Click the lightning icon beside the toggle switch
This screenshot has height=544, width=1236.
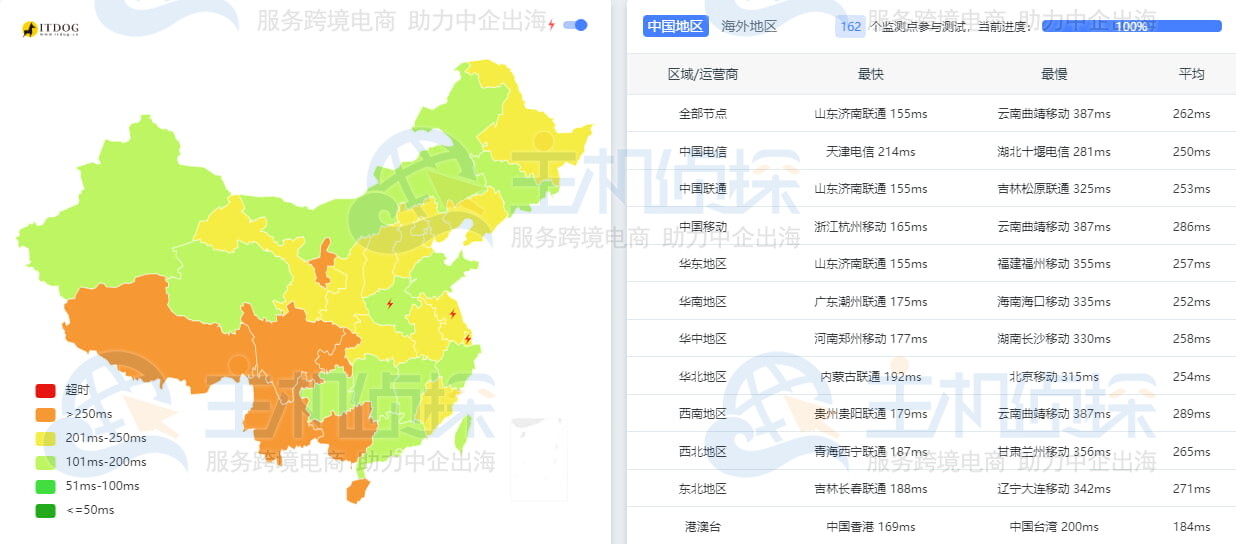[x=551, y=25]
